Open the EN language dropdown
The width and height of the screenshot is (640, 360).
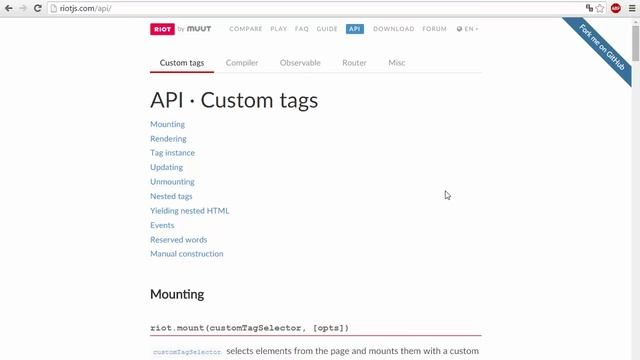pyautogui.click(x=467, y=29)
